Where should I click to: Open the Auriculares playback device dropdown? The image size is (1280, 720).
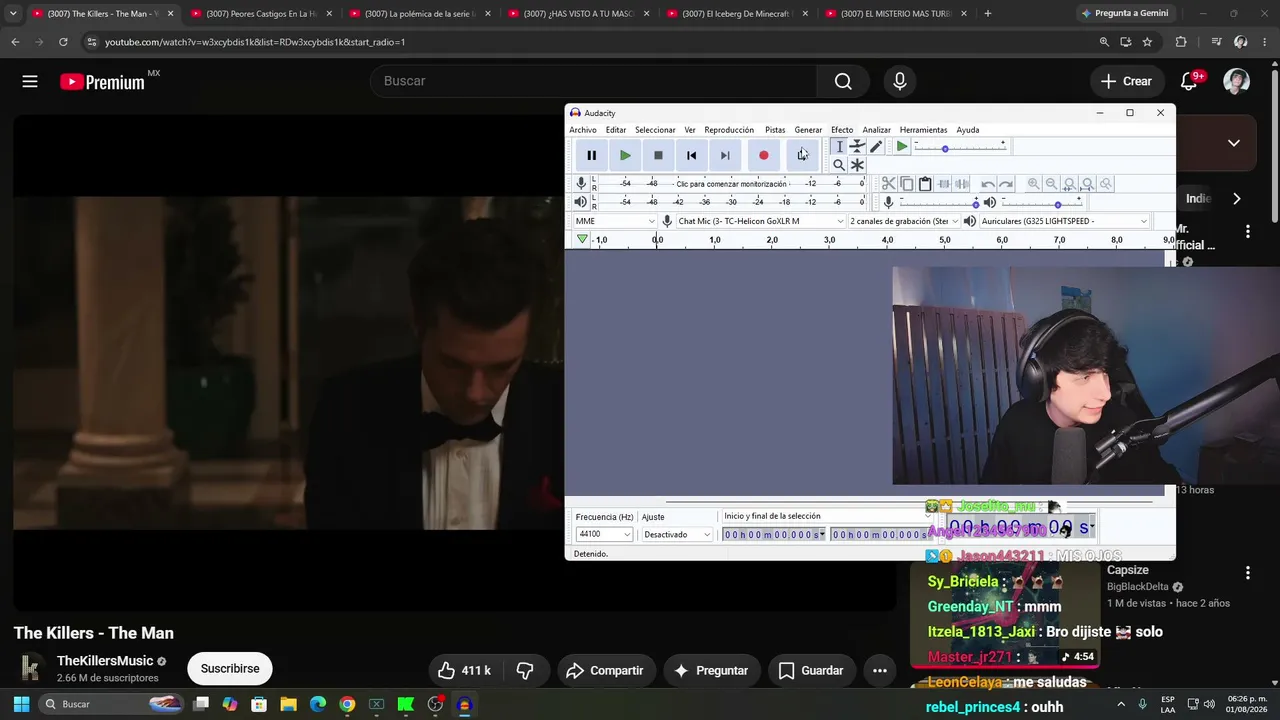(x=1064, y=221)
